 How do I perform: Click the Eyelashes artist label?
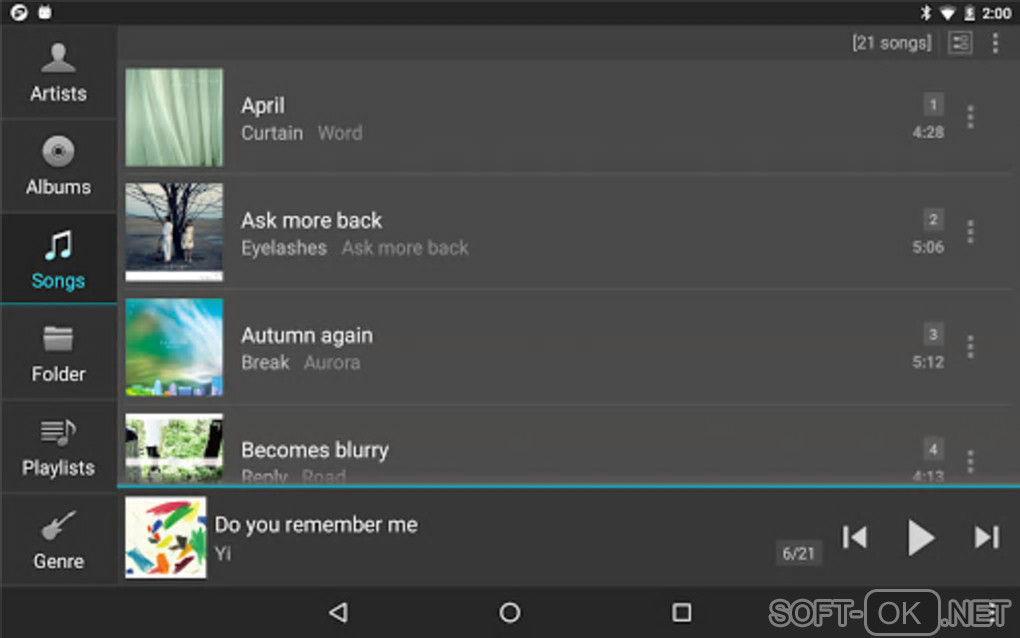(284, 248)
